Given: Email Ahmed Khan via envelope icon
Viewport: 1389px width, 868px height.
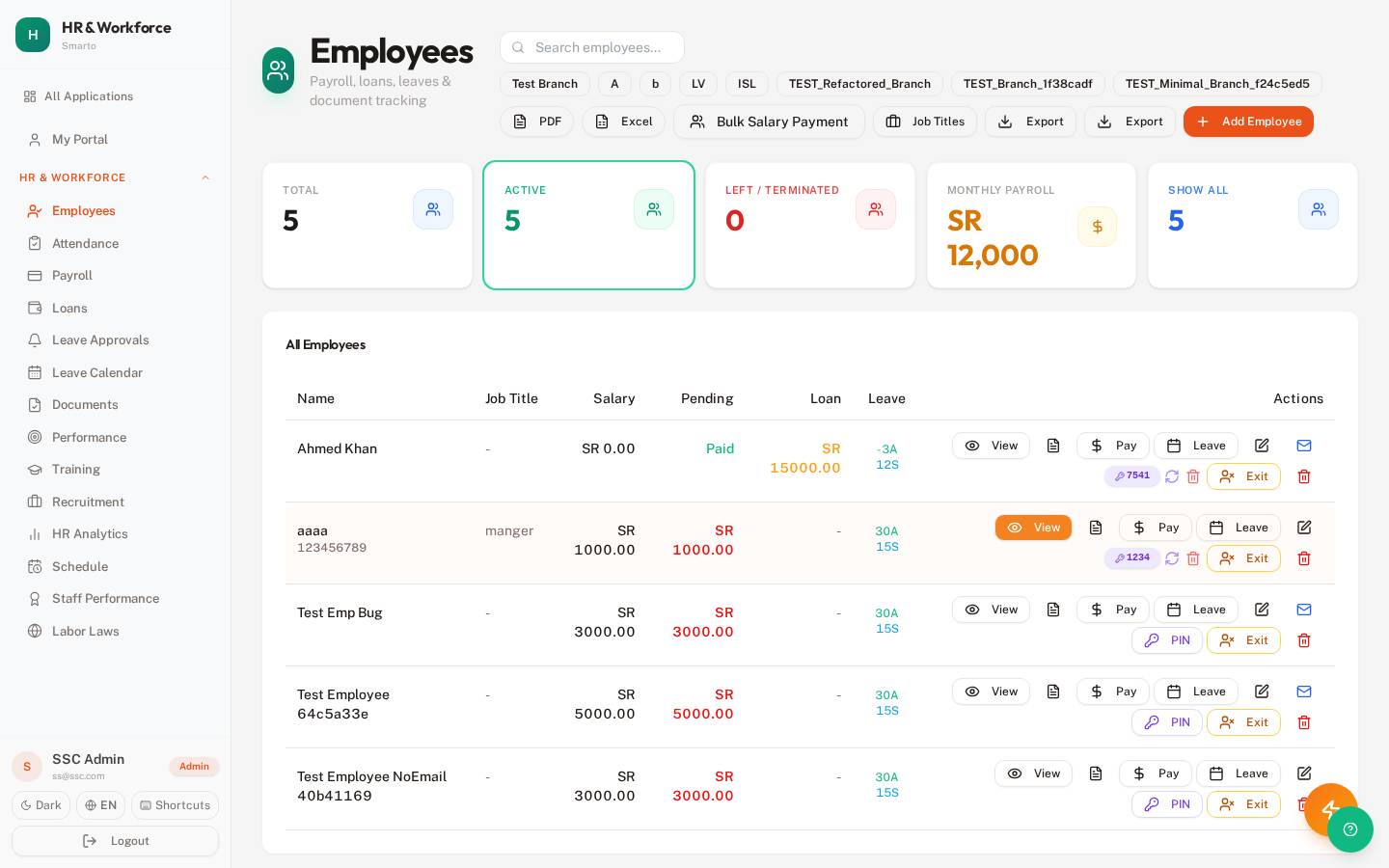Looking at the screenshot, I should tap(1304, 446).
